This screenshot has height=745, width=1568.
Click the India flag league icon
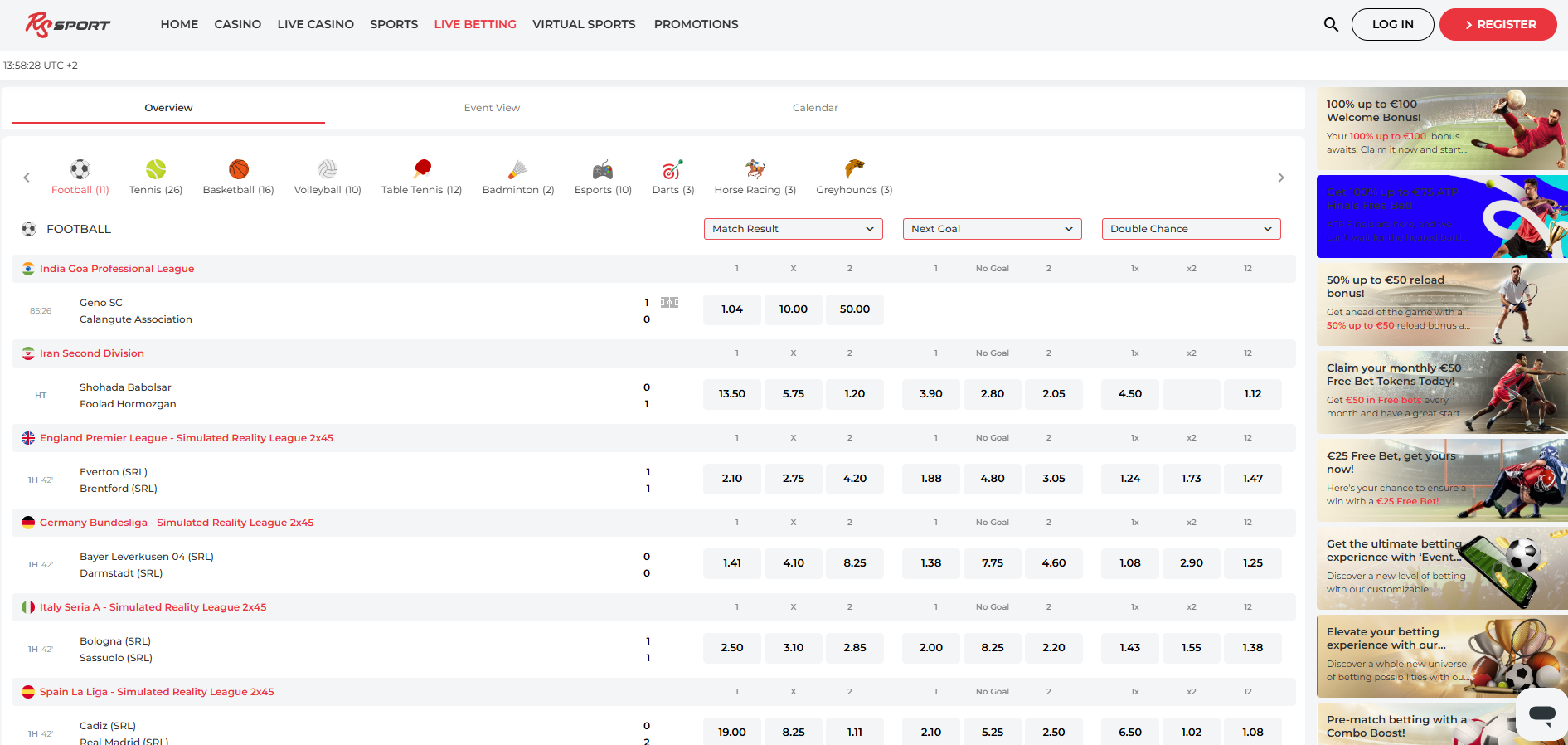pos(28,269)
